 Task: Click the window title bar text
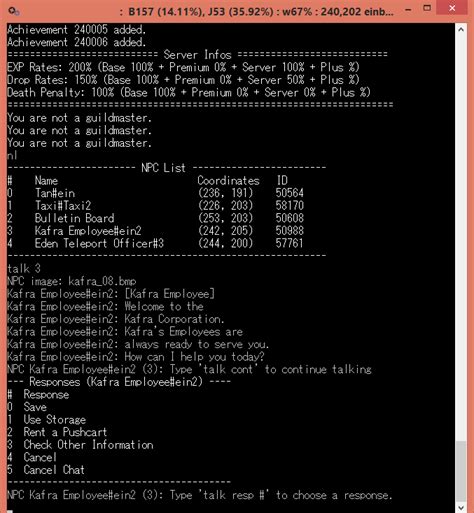256,12
